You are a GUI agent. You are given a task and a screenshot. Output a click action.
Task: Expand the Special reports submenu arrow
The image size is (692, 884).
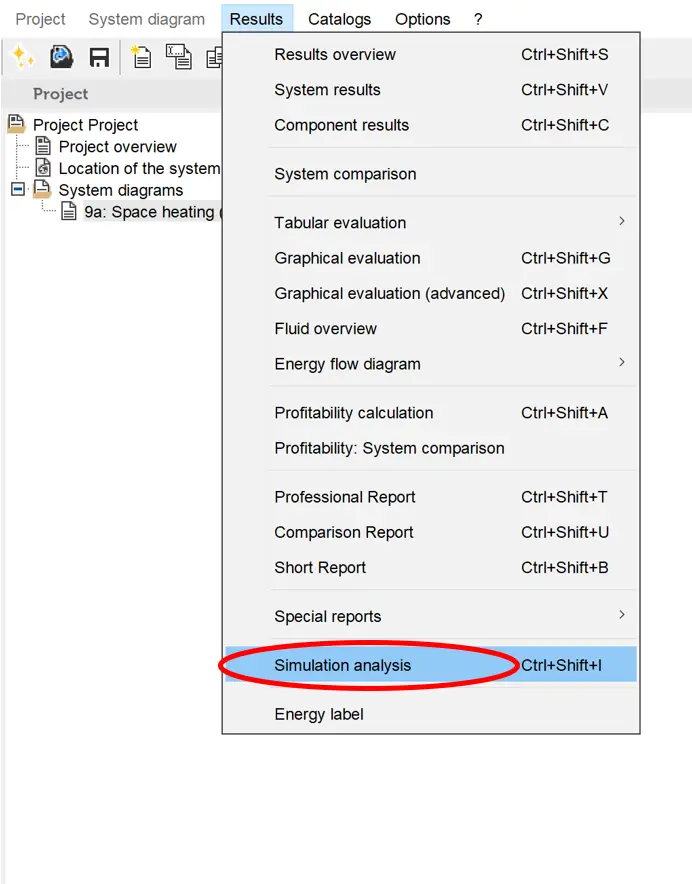(x=621, y=615)
